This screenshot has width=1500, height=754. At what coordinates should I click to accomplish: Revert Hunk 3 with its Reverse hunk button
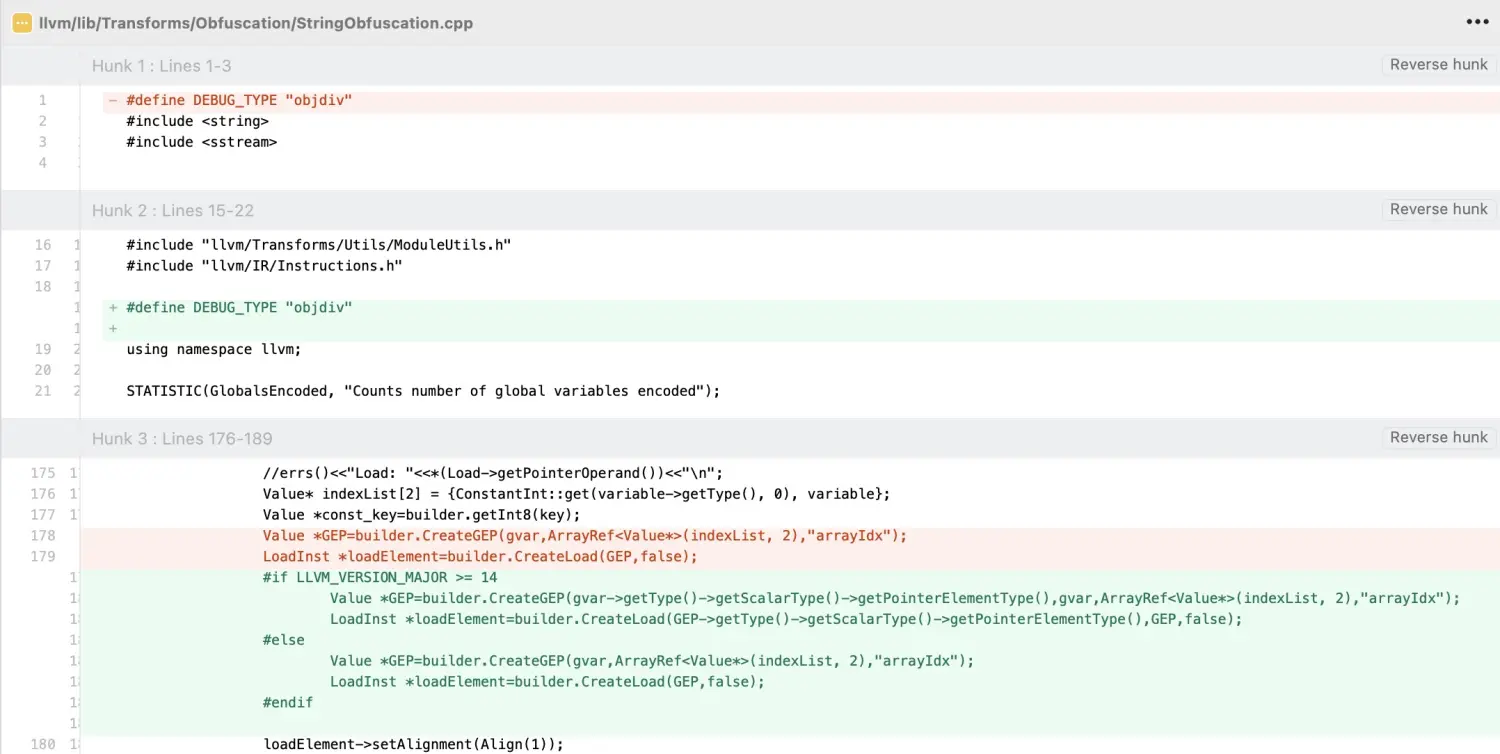coord(1438,437)
